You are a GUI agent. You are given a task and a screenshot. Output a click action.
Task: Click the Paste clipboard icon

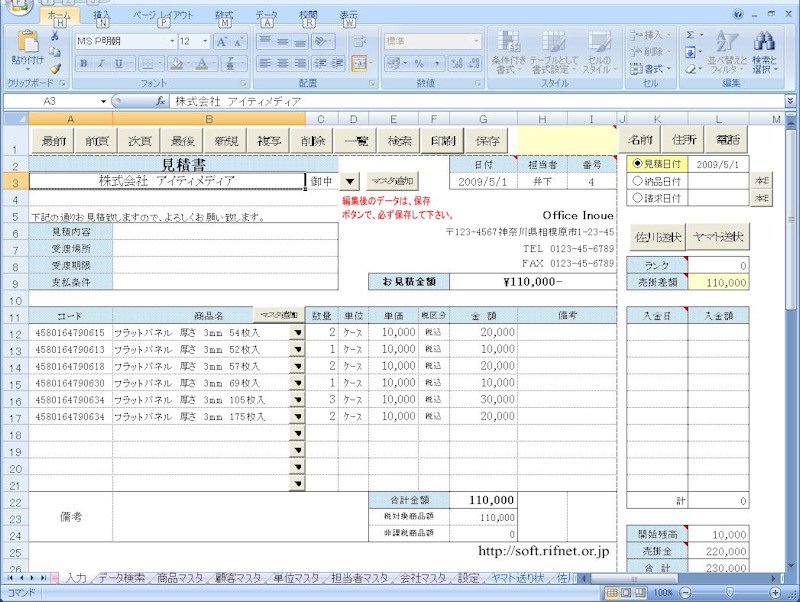point(28,42)
